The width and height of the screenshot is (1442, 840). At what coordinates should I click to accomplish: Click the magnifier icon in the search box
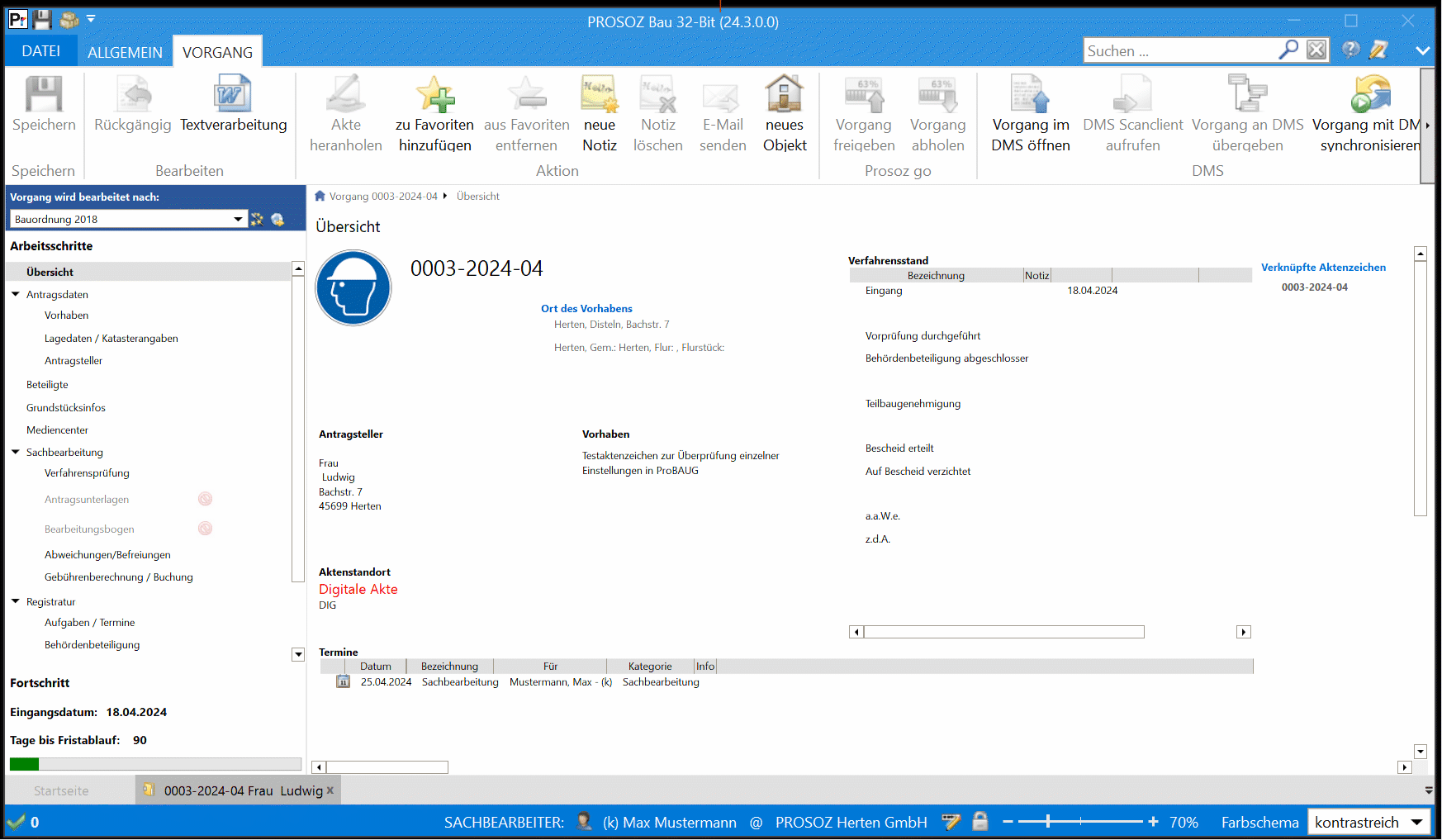pyautogui.click(x=1288, y=50)
